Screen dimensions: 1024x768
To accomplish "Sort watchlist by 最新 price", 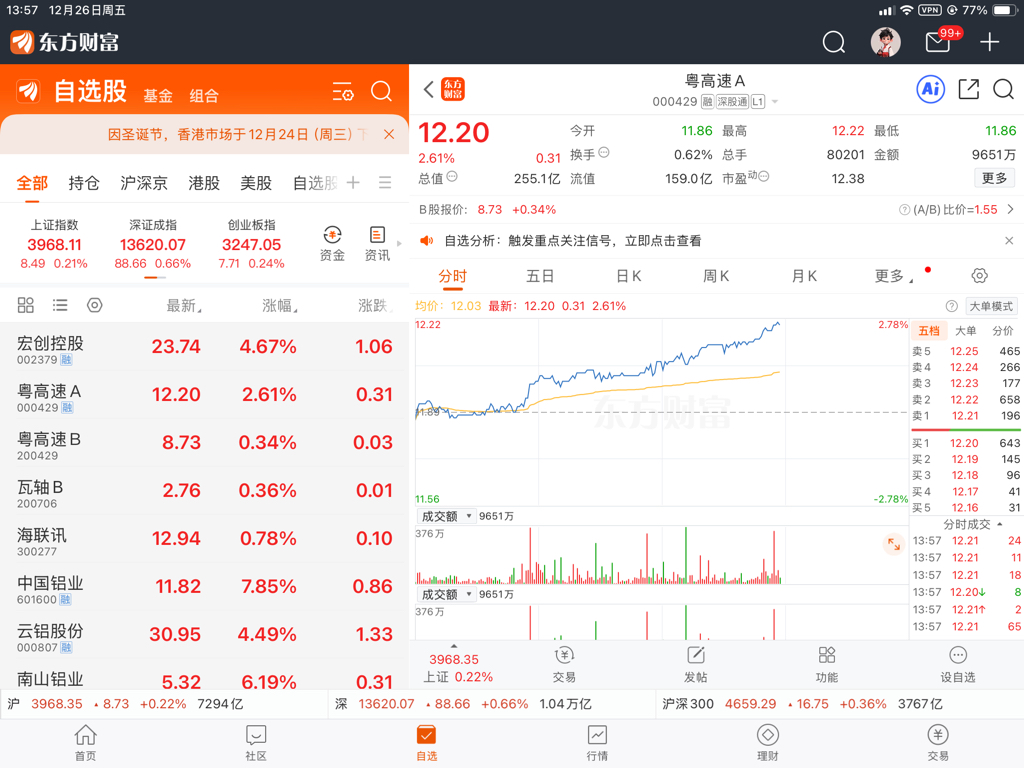I will pyautogui.click(x=184, y=306).
